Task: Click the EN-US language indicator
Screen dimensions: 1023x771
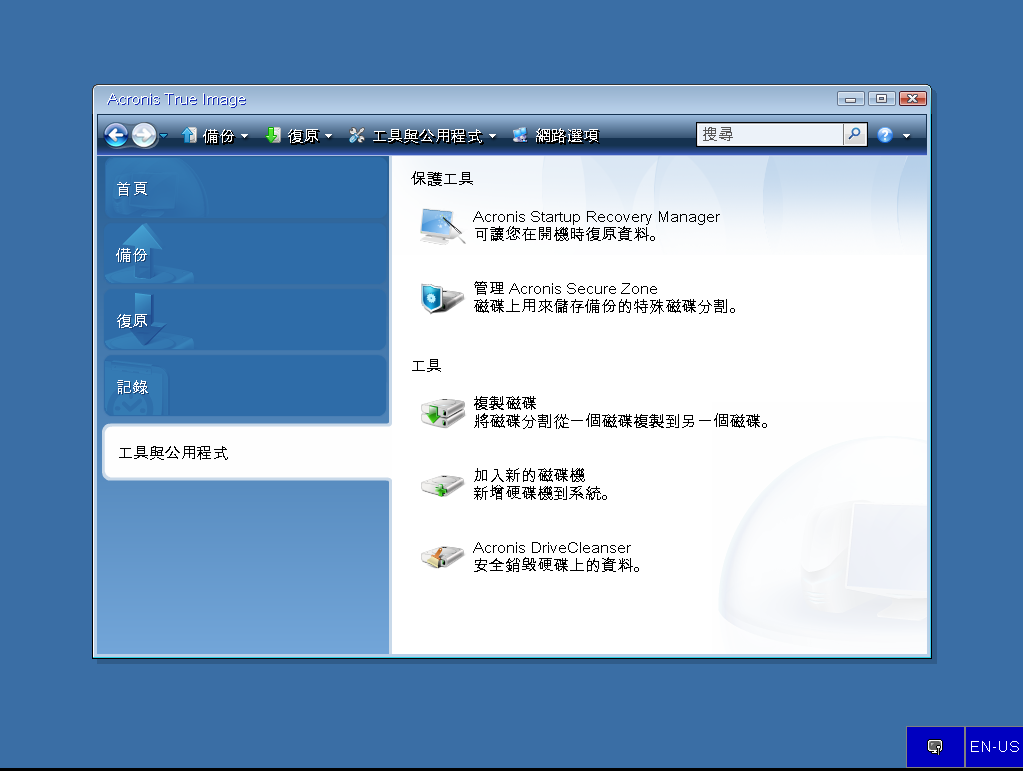Action: pyautogui.click(x=994, y=747)
